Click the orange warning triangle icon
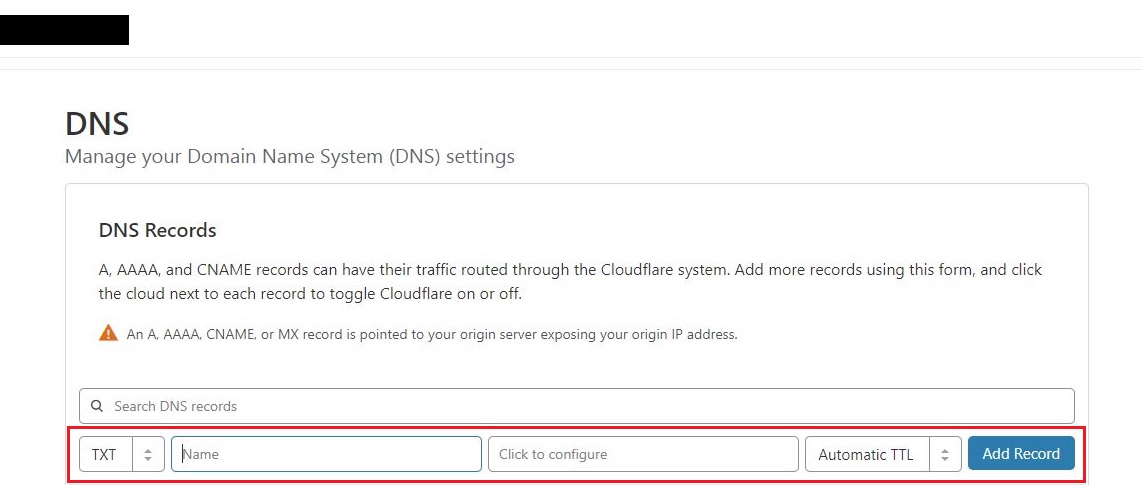1142x485 pixels. point(108,334)
